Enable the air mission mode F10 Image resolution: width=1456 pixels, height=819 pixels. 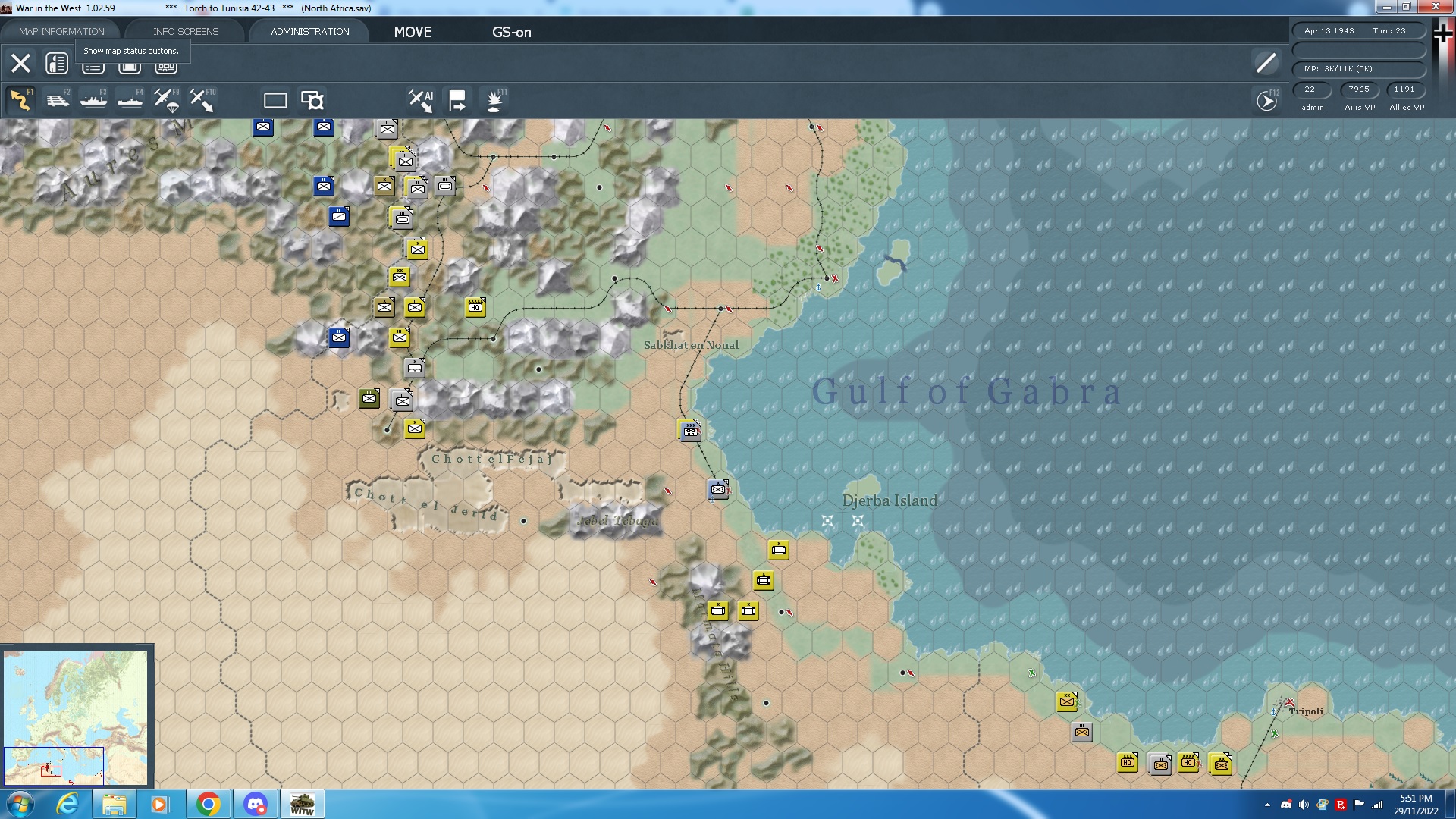point(202,100)
